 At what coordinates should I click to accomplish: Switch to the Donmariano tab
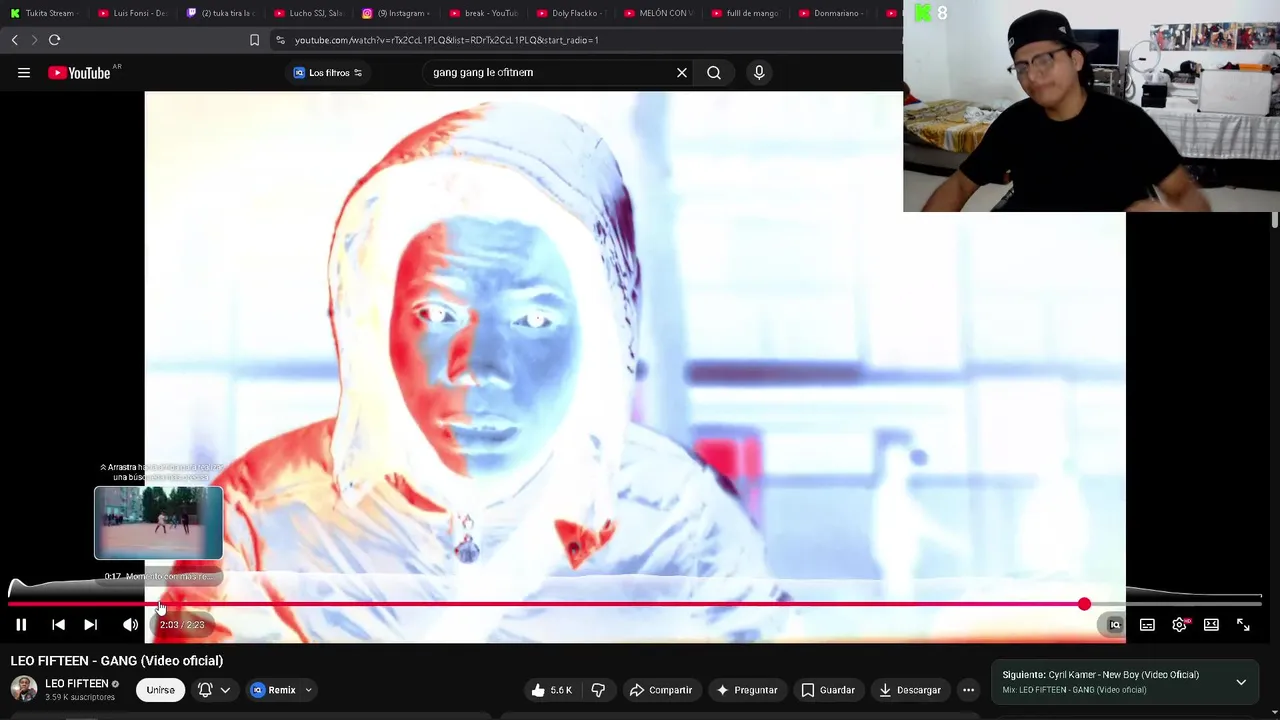click(x=832, y=13)
